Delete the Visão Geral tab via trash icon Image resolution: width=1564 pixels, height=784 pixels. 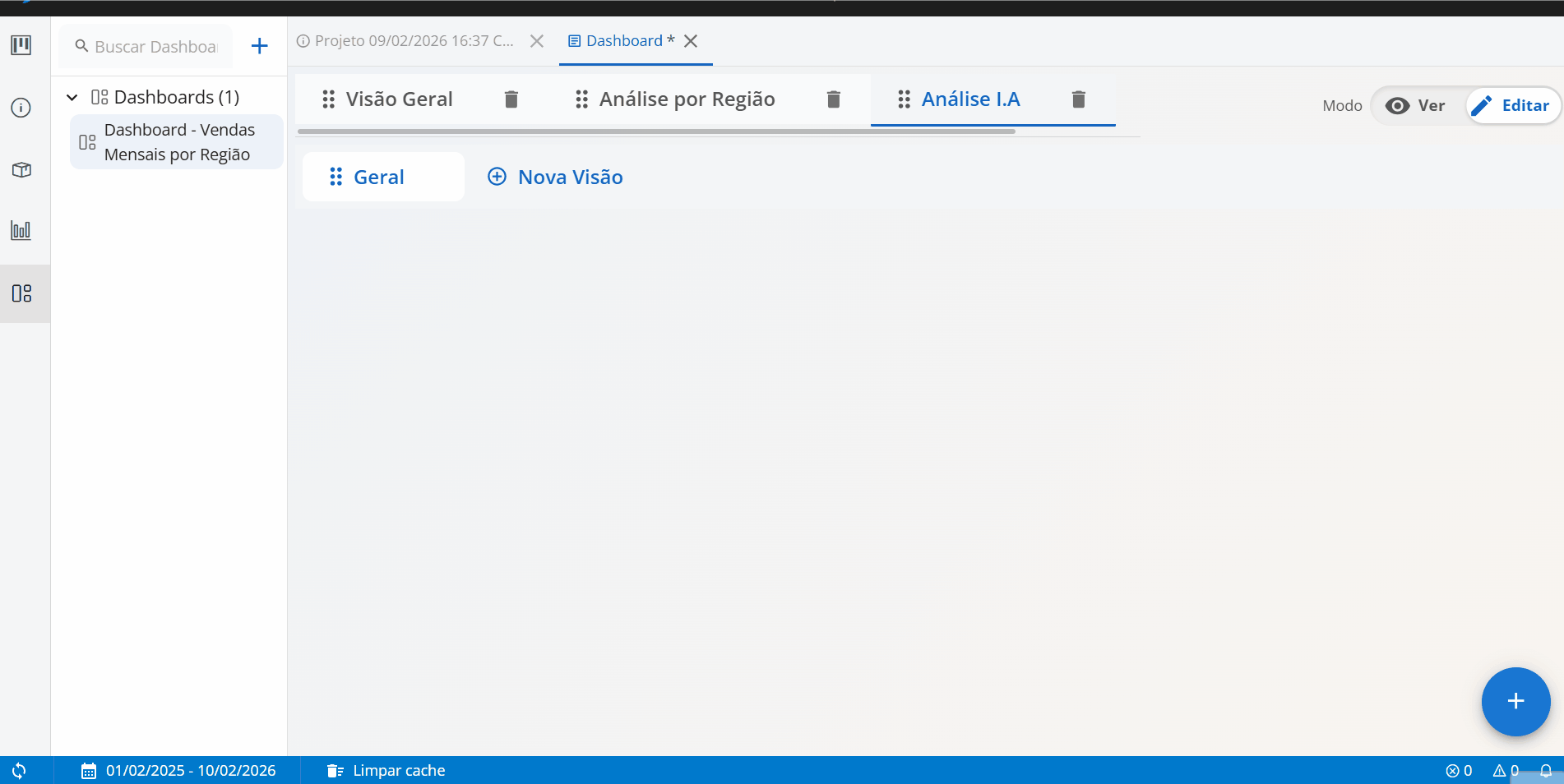click(511, 99)
